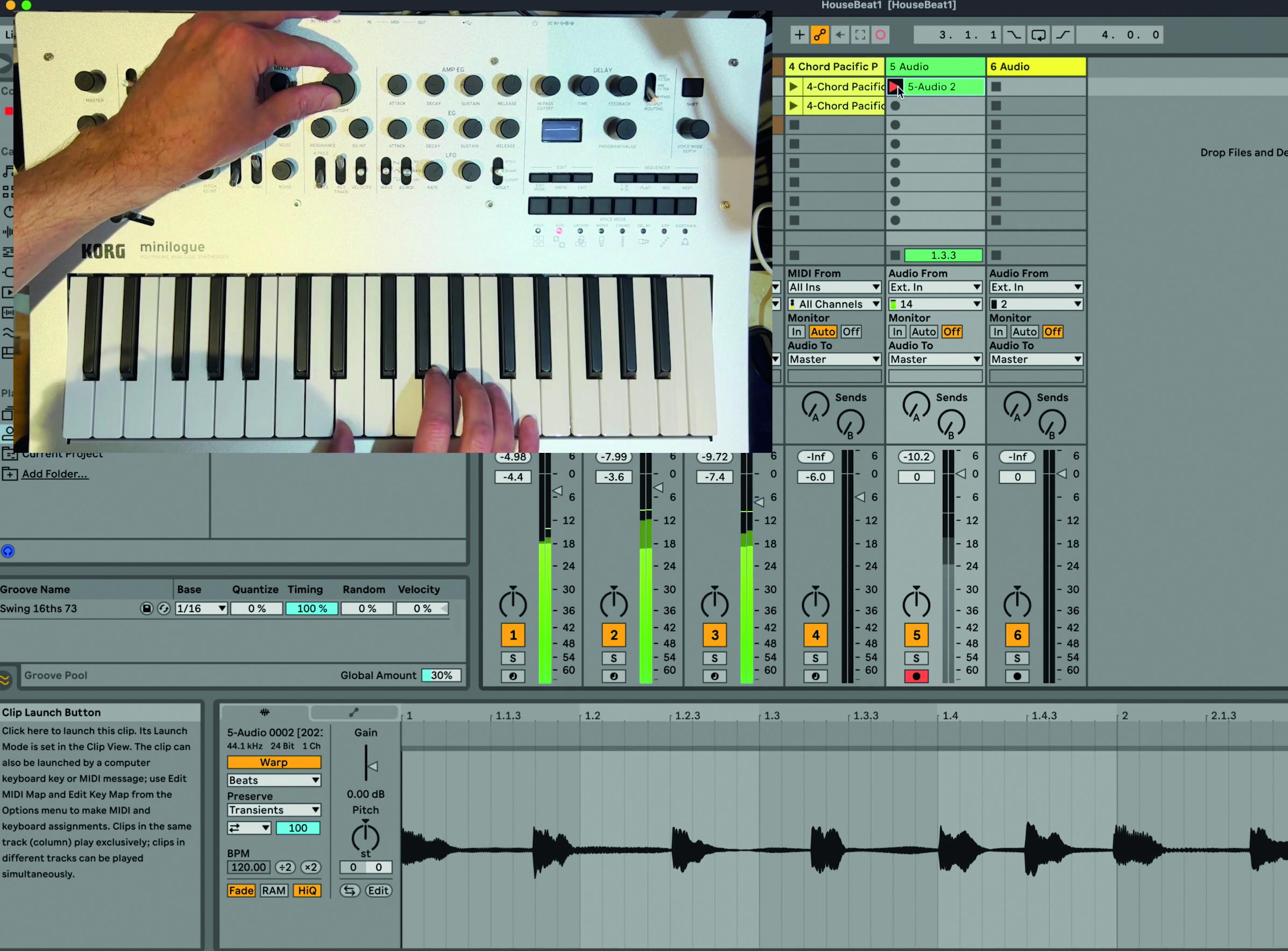Launch the 5-Audio 2 clip
The width and height of the screenshot is (1288, 951).
(x=895, y=87)
